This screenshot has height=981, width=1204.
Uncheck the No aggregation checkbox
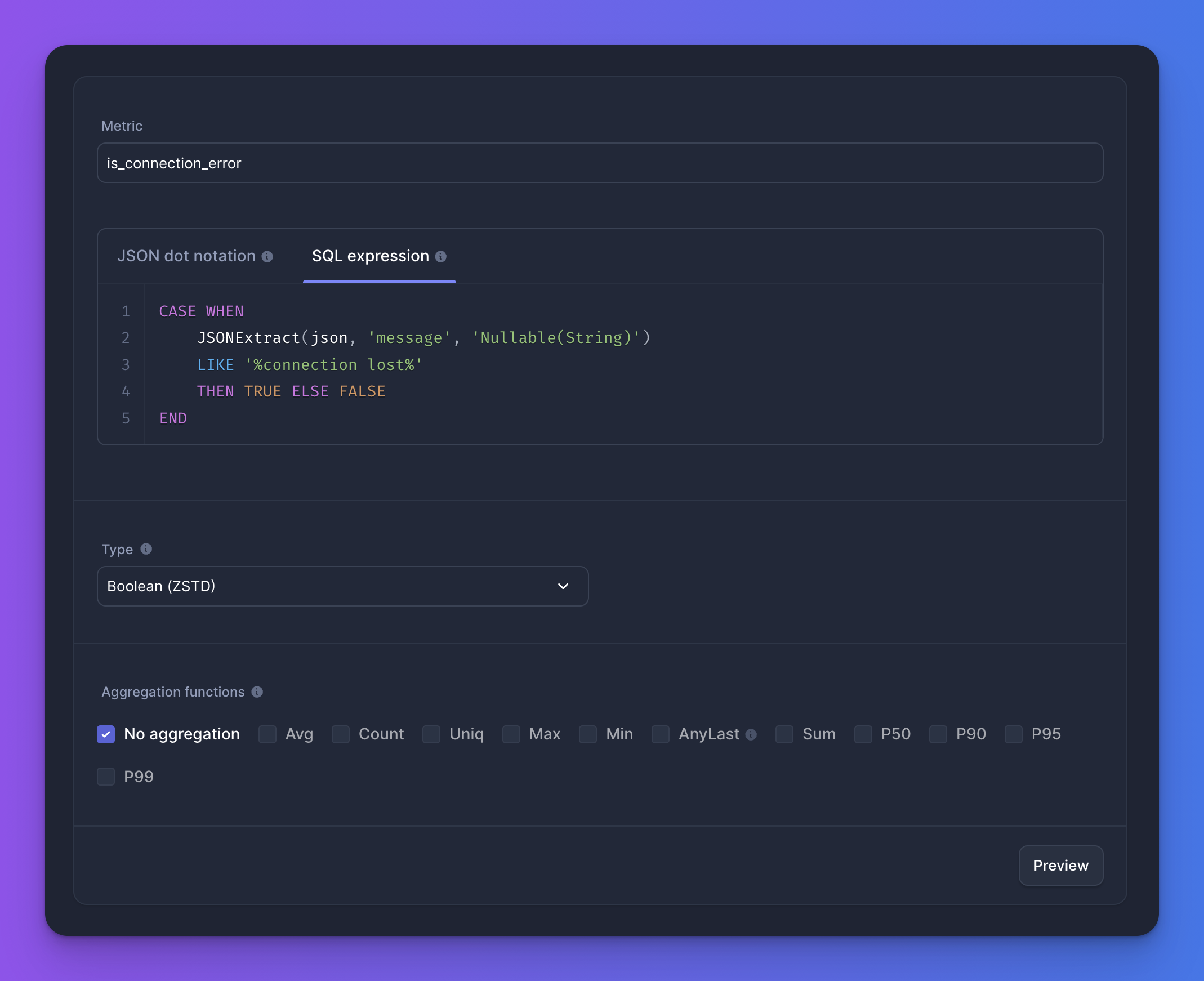106,734
